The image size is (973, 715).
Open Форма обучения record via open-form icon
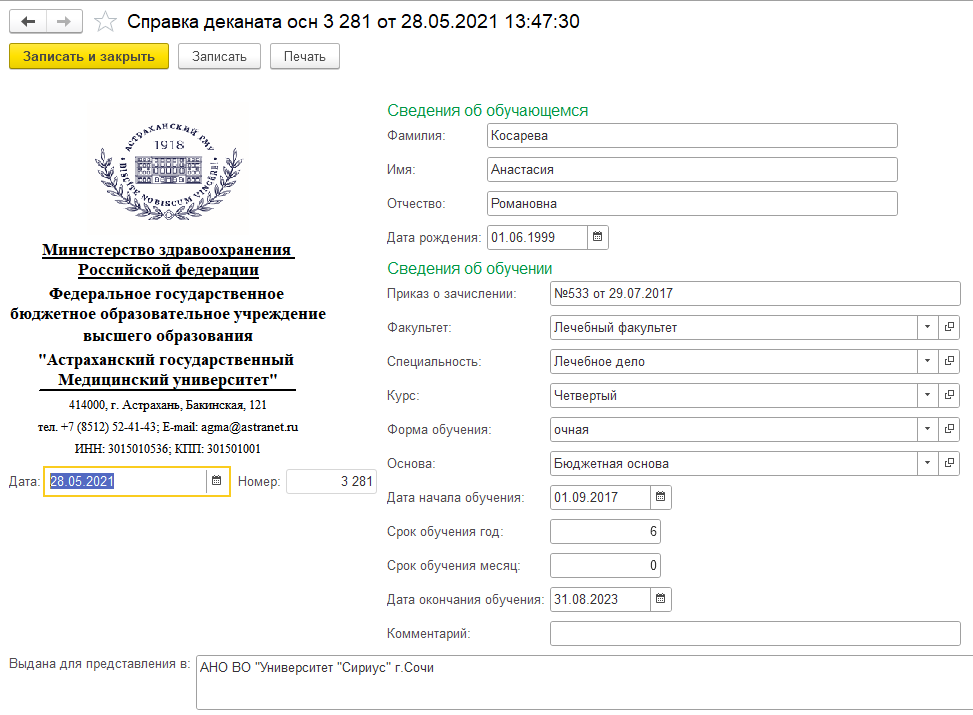point(949,429)
